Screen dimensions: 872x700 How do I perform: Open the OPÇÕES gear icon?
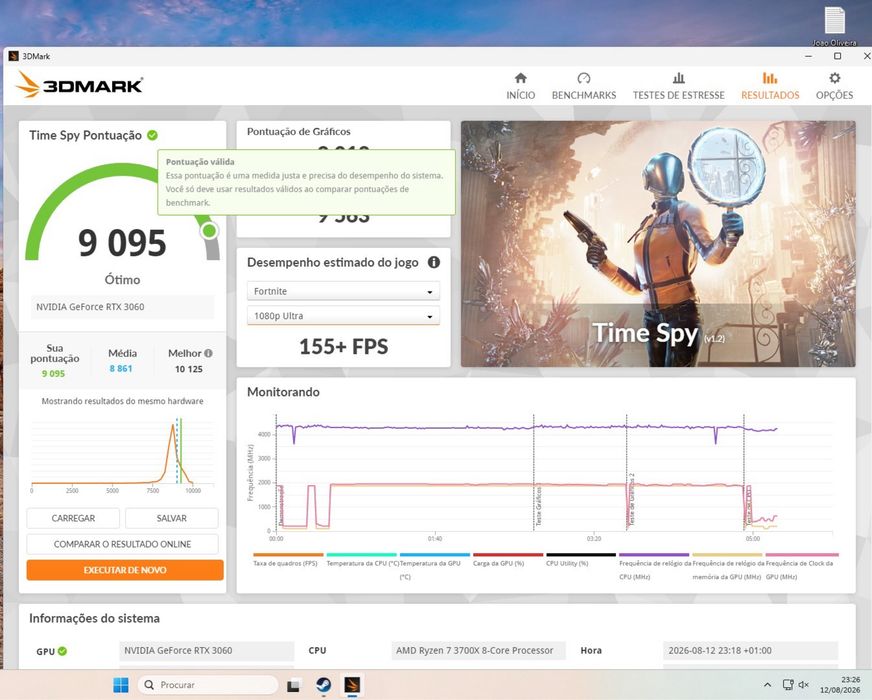point(834,78)
